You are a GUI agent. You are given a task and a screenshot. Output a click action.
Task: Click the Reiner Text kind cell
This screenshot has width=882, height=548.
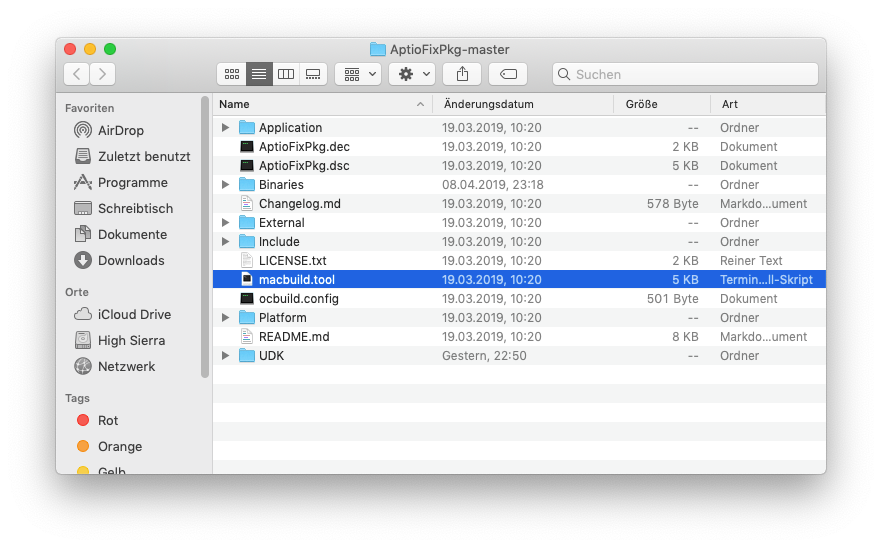tap(751, 260)
